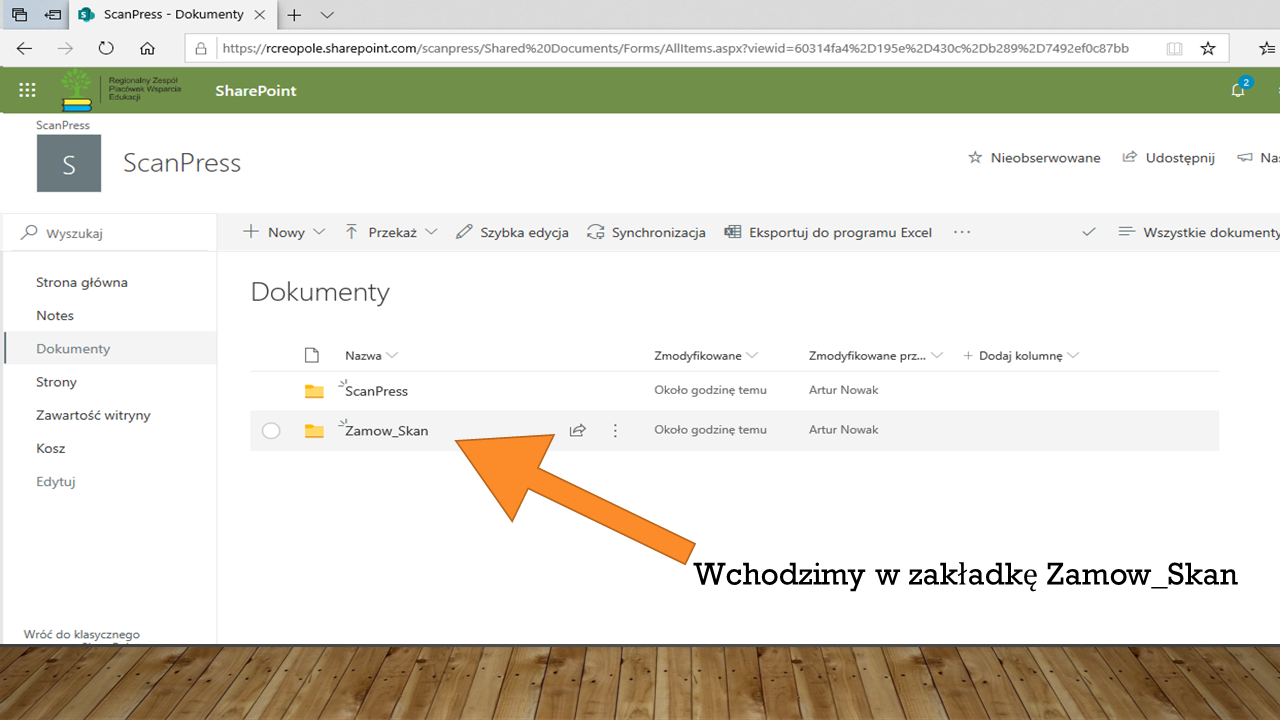This screenshot has height=720, width=1280.
Task: Click the ScanPress site S tile
Action: pyautogui.click(x=69, y=163)
